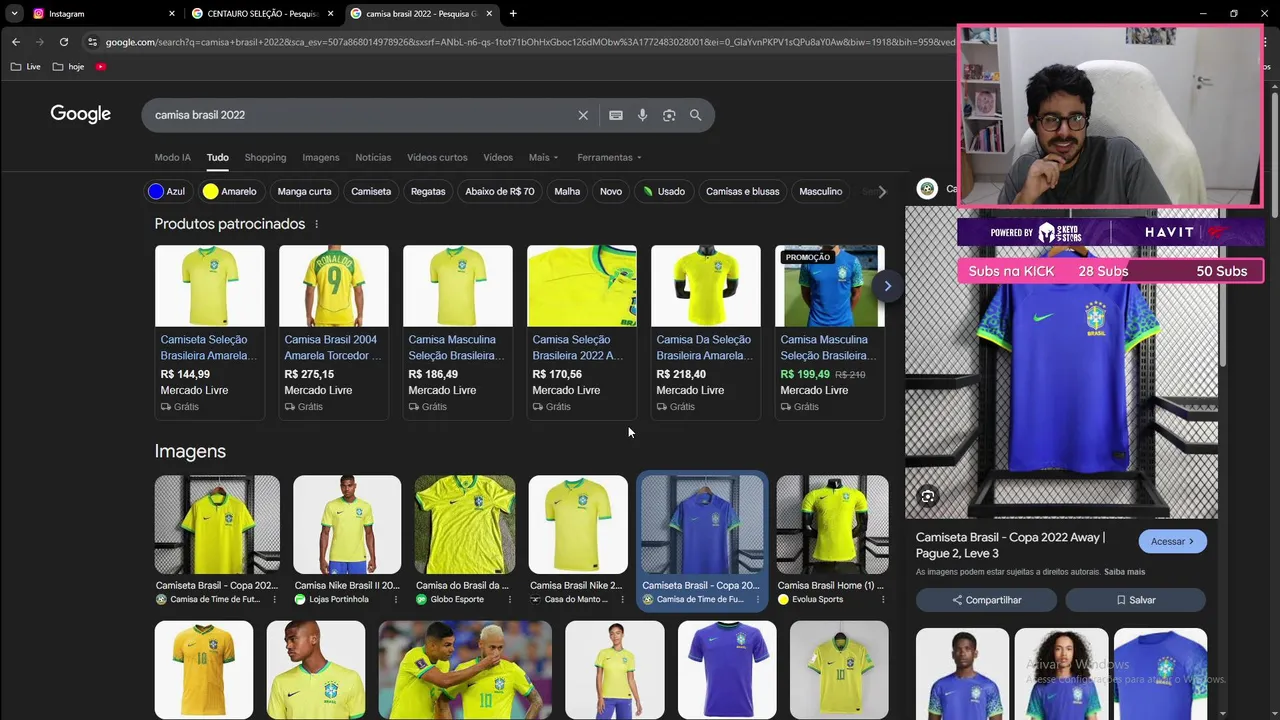
Task: Open options menu for Evolua Sports image
Action: pos(882,600)
